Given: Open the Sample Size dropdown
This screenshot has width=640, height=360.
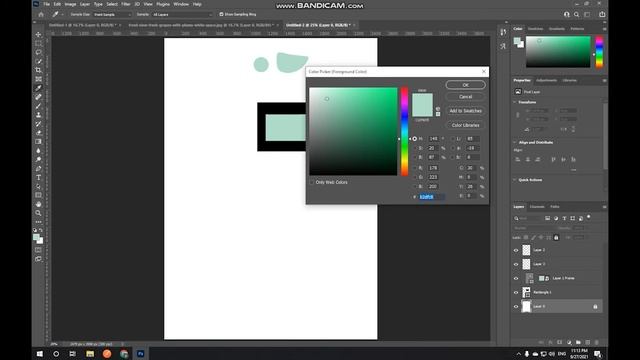Looking at the screenshot, I should pos(112,14).
